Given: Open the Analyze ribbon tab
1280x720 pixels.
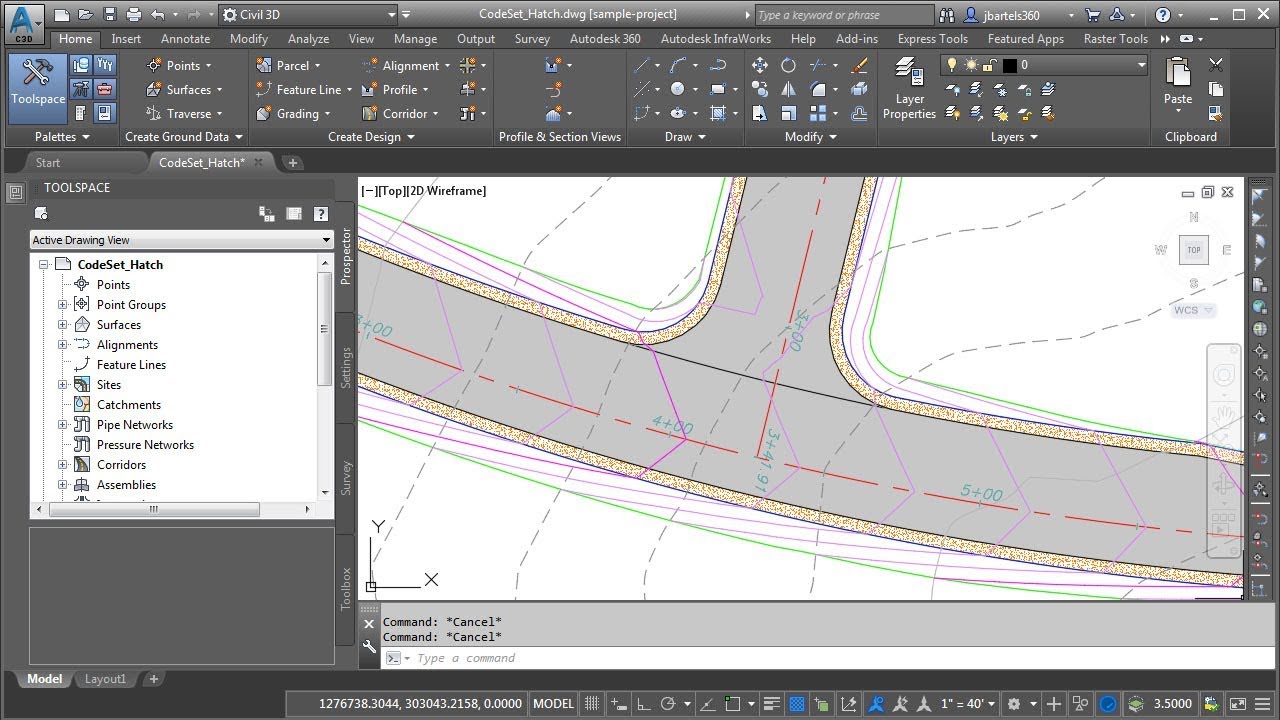Looking at the screenshot, I should coord(309,39).
